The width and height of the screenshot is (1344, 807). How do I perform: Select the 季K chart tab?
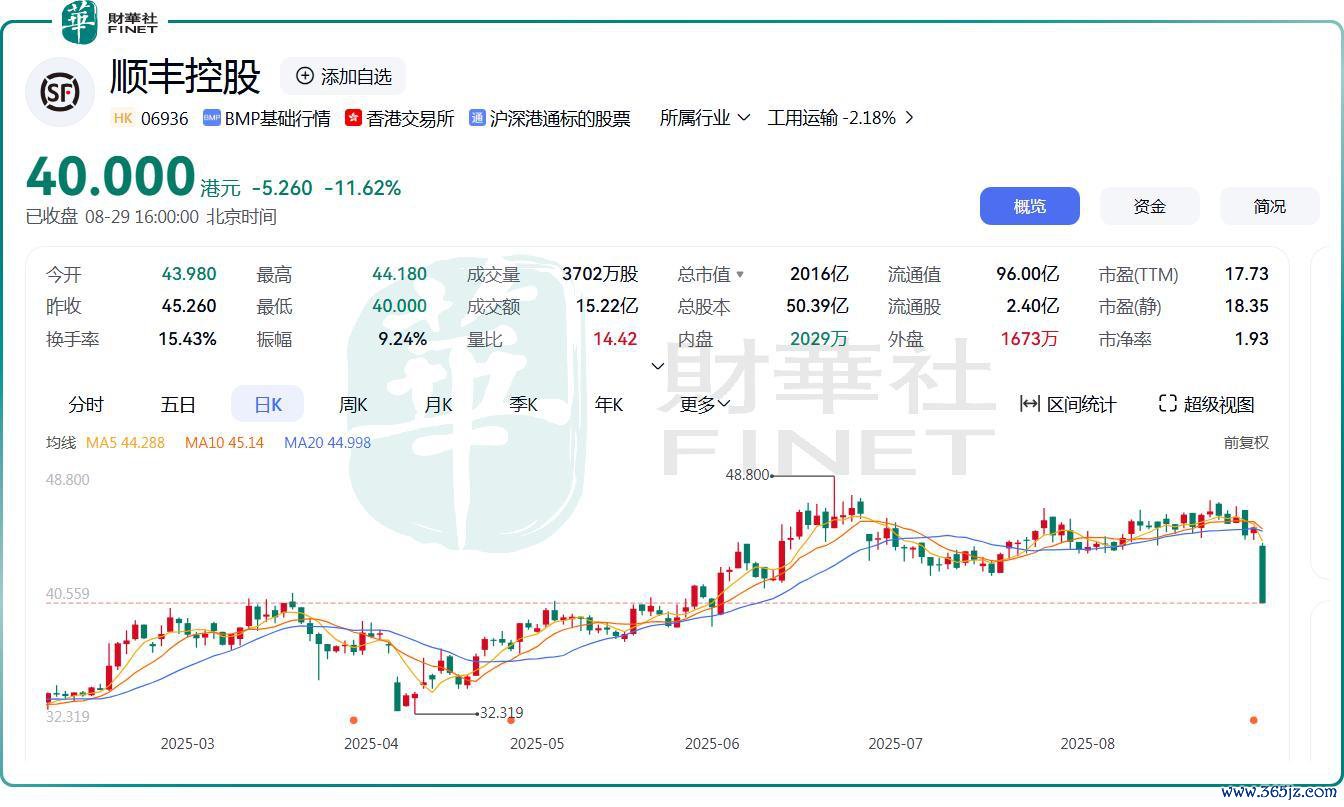(x=523, y=404)
